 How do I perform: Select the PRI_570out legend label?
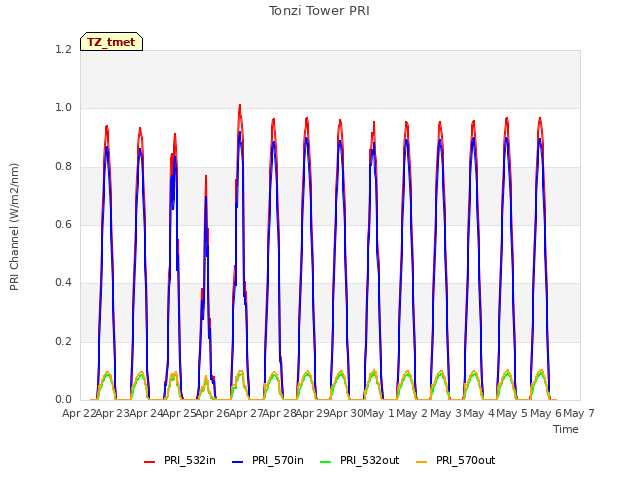click(x=466, y=460)
